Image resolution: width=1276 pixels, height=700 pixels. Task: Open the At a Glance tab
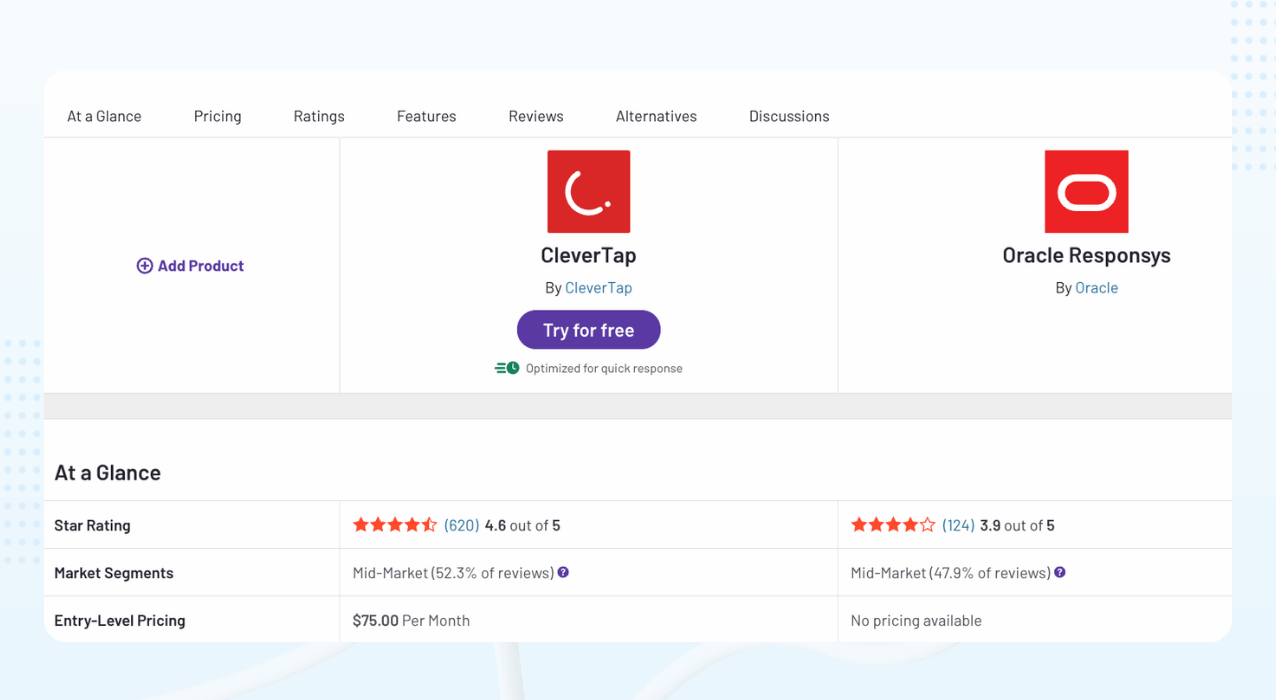[x=104, y=116]
